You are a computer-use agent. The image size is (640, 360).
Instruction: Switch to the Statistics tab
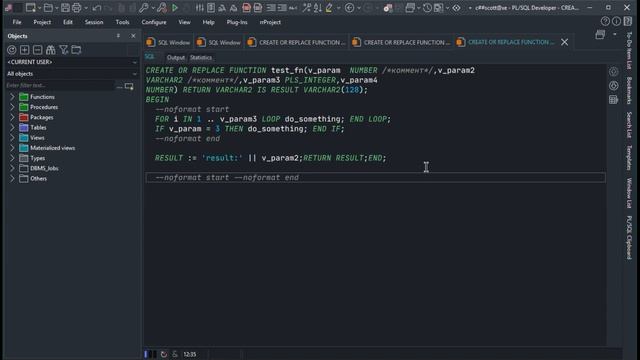[201, 58]
